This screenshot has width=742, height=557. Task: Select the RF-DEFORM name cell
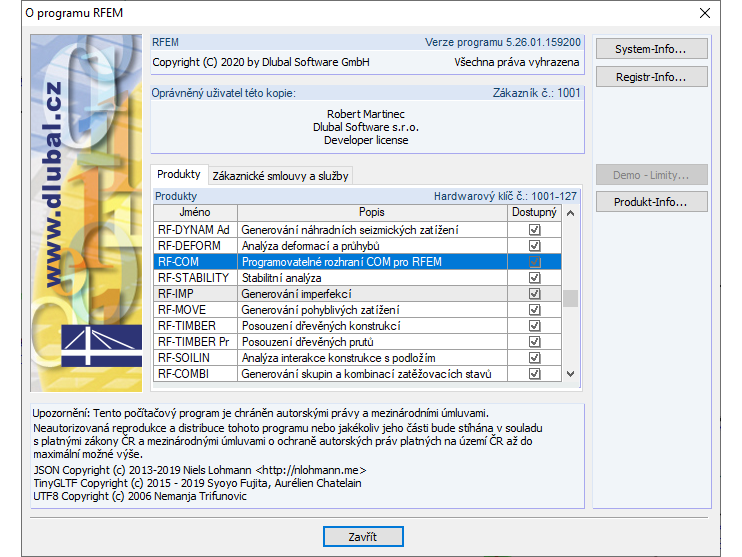(195, 246)
